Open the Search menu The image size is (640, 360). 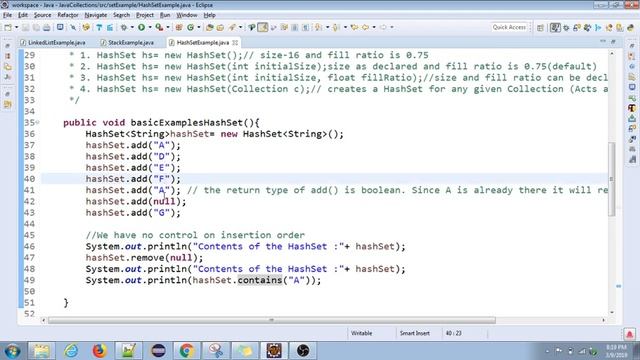click(x=121, y=15)
